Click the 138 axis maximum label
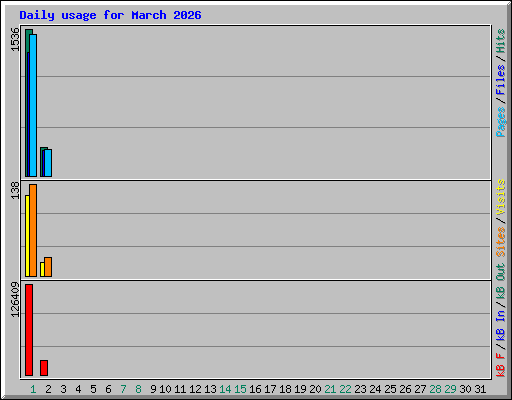The width and height of the screenshot is (512, 400). 15,190
